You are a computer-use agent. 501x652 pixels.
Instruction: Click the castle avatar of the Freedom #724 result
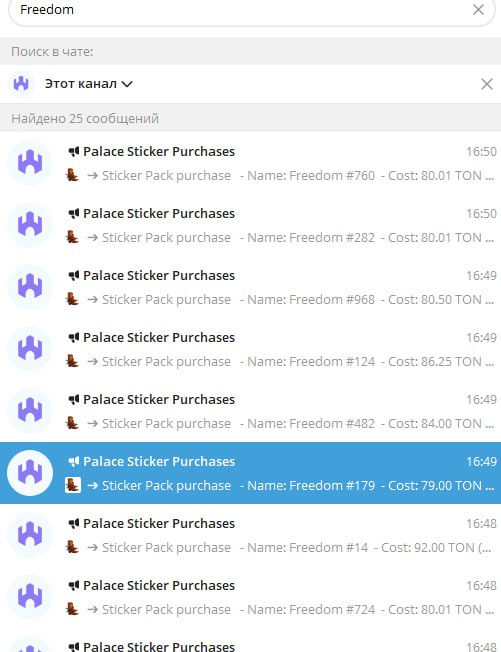coord(30,597)
